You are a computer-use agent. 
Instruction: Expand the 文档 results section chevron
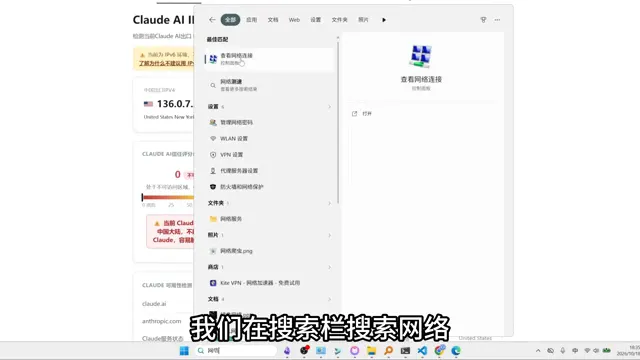point(329,299)
